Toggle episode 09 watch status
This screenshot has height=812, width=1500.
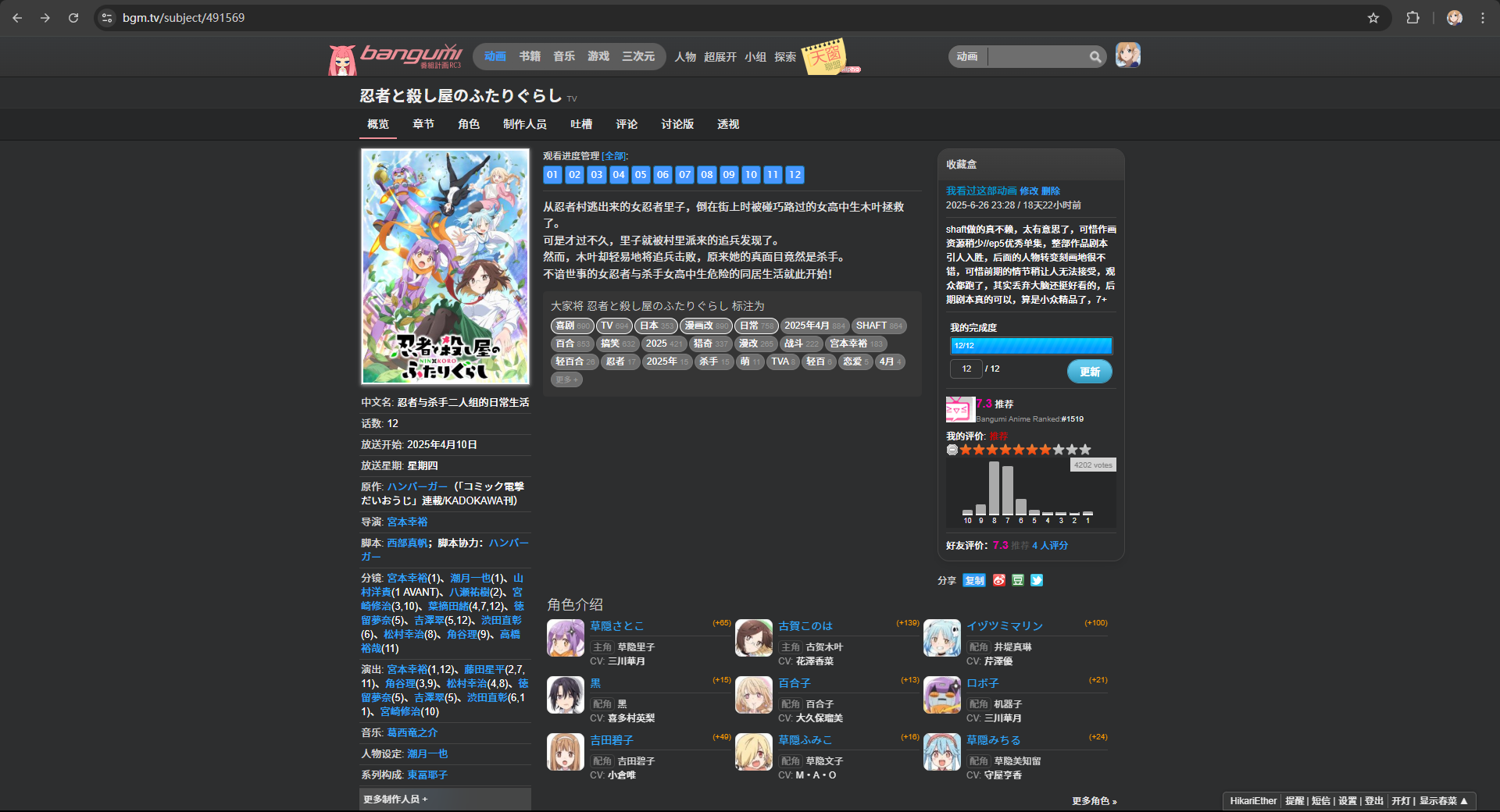point(729,175)
